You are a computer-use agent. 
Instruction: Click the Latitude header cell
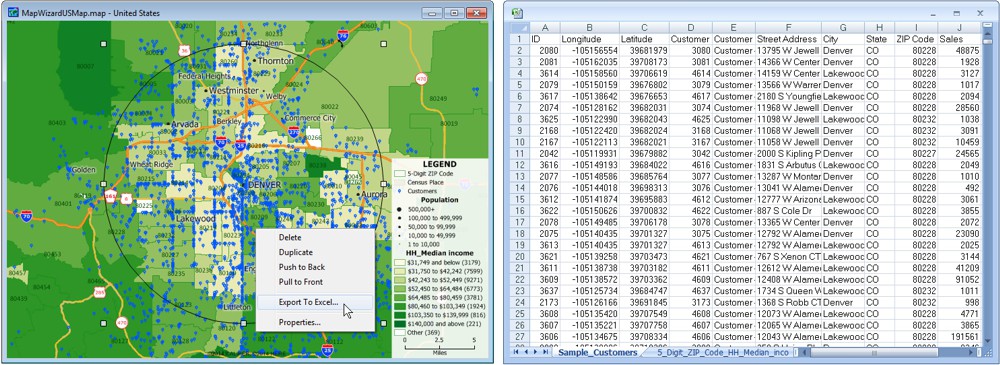[644, 39]
